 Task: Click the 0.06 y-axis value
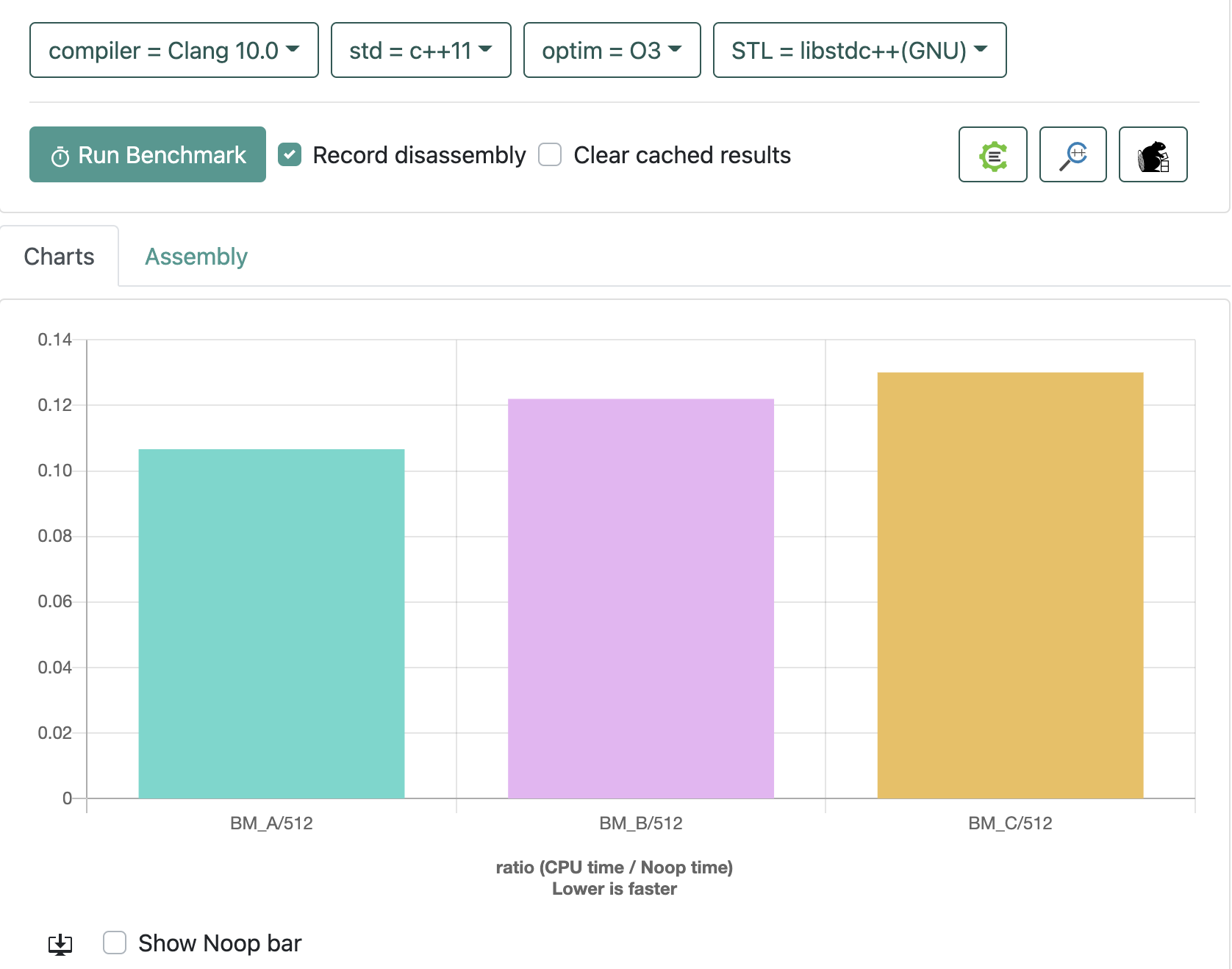(55, 601)
